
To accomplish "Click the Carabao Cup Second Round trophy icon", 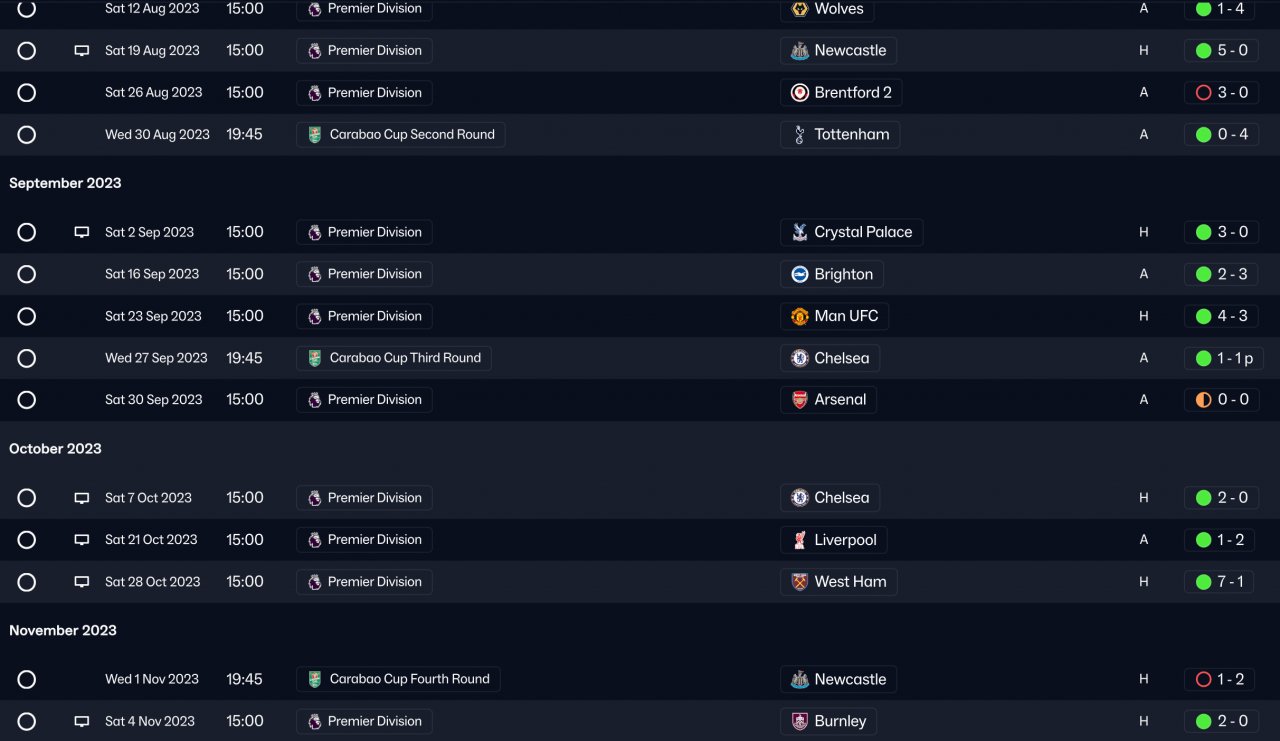I will coord(315,135).
